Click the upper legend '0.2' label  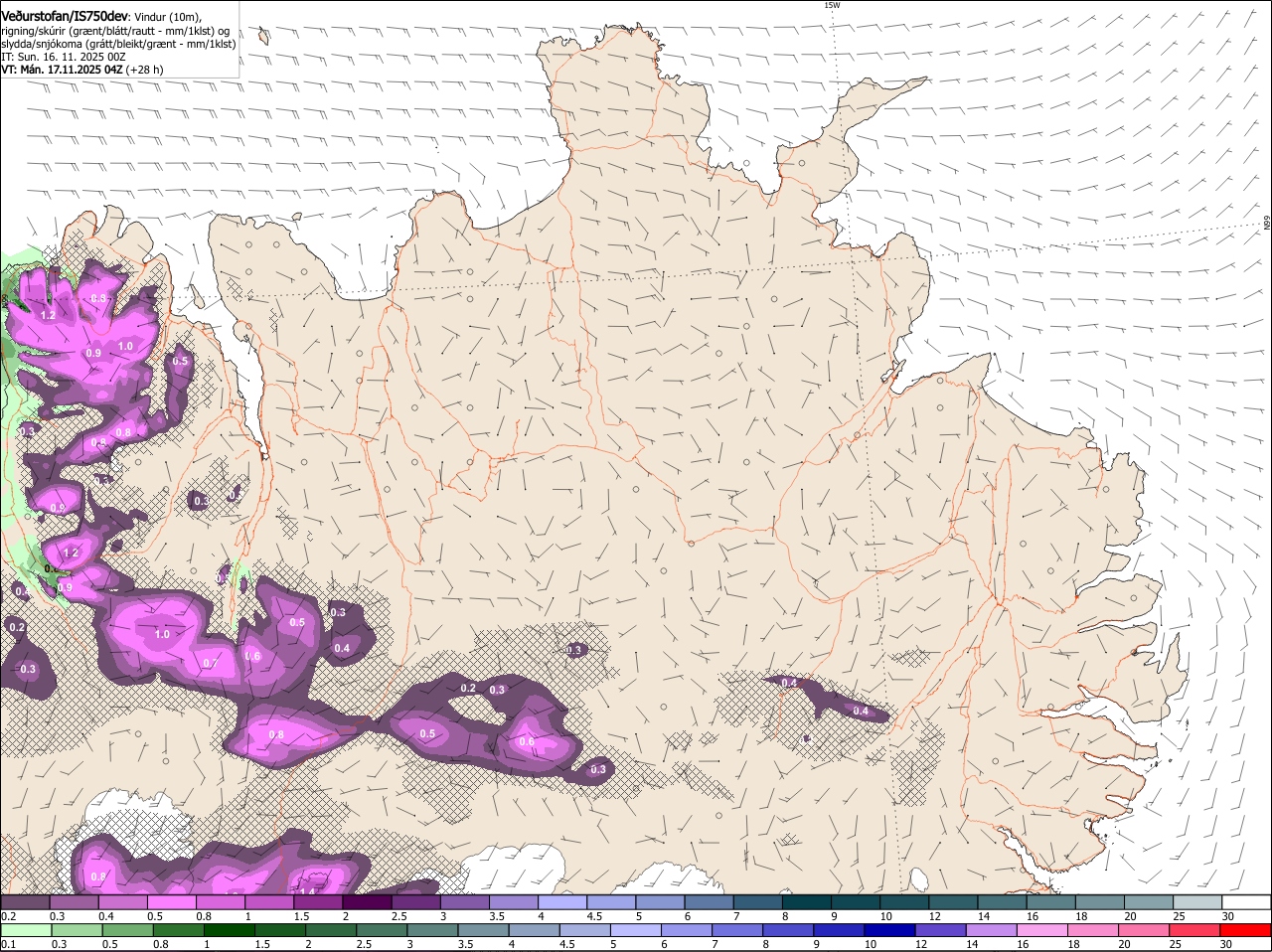click(8, 916)
